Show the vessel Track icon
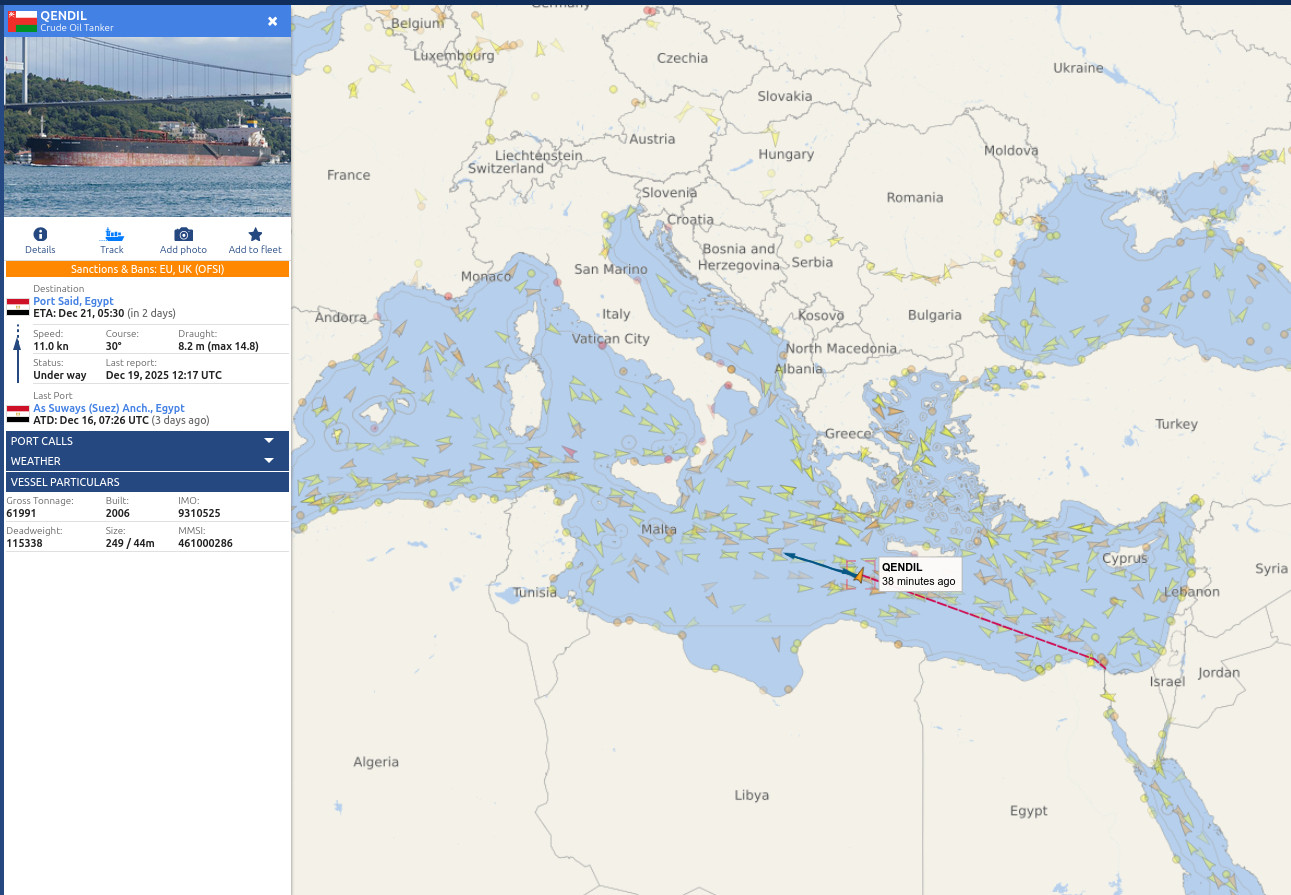 (112, 234)
